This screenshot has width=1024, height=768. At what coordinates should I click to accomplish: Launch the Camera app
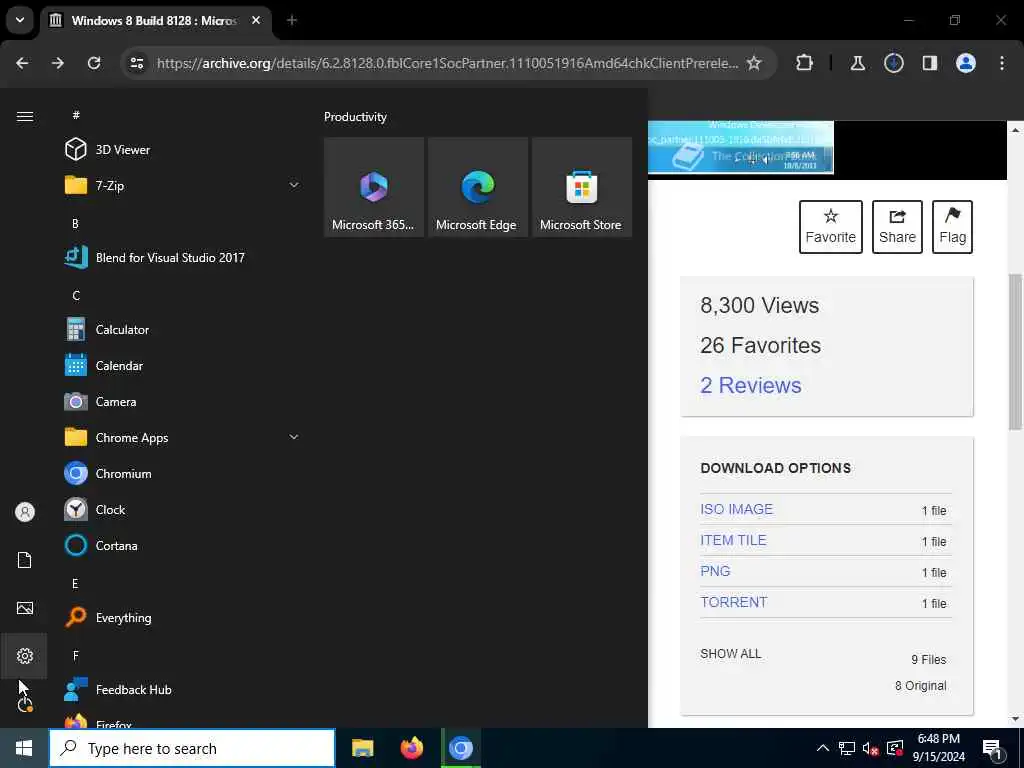tap(181, 402)
